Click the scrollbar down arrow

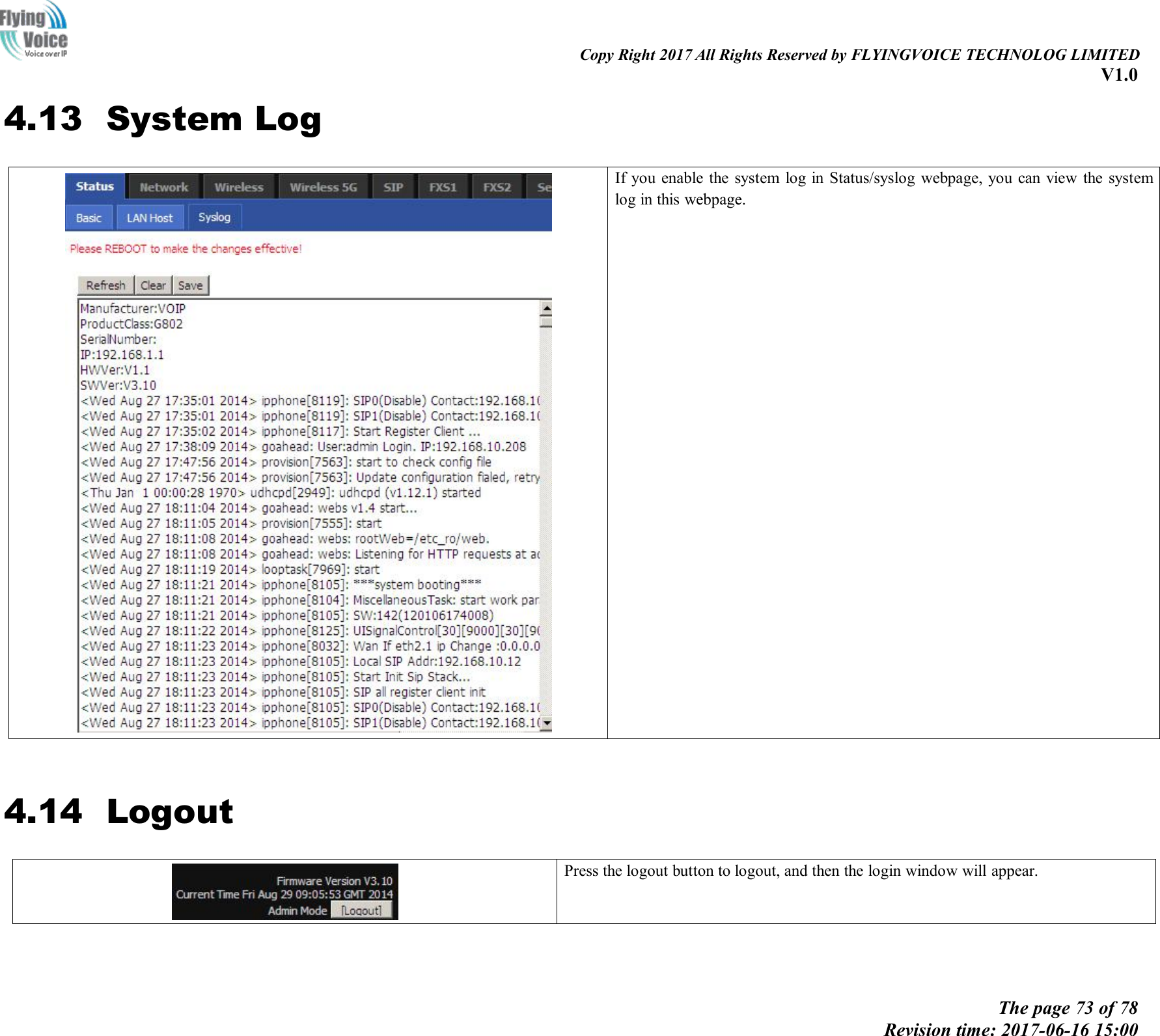tap(547, 722)
